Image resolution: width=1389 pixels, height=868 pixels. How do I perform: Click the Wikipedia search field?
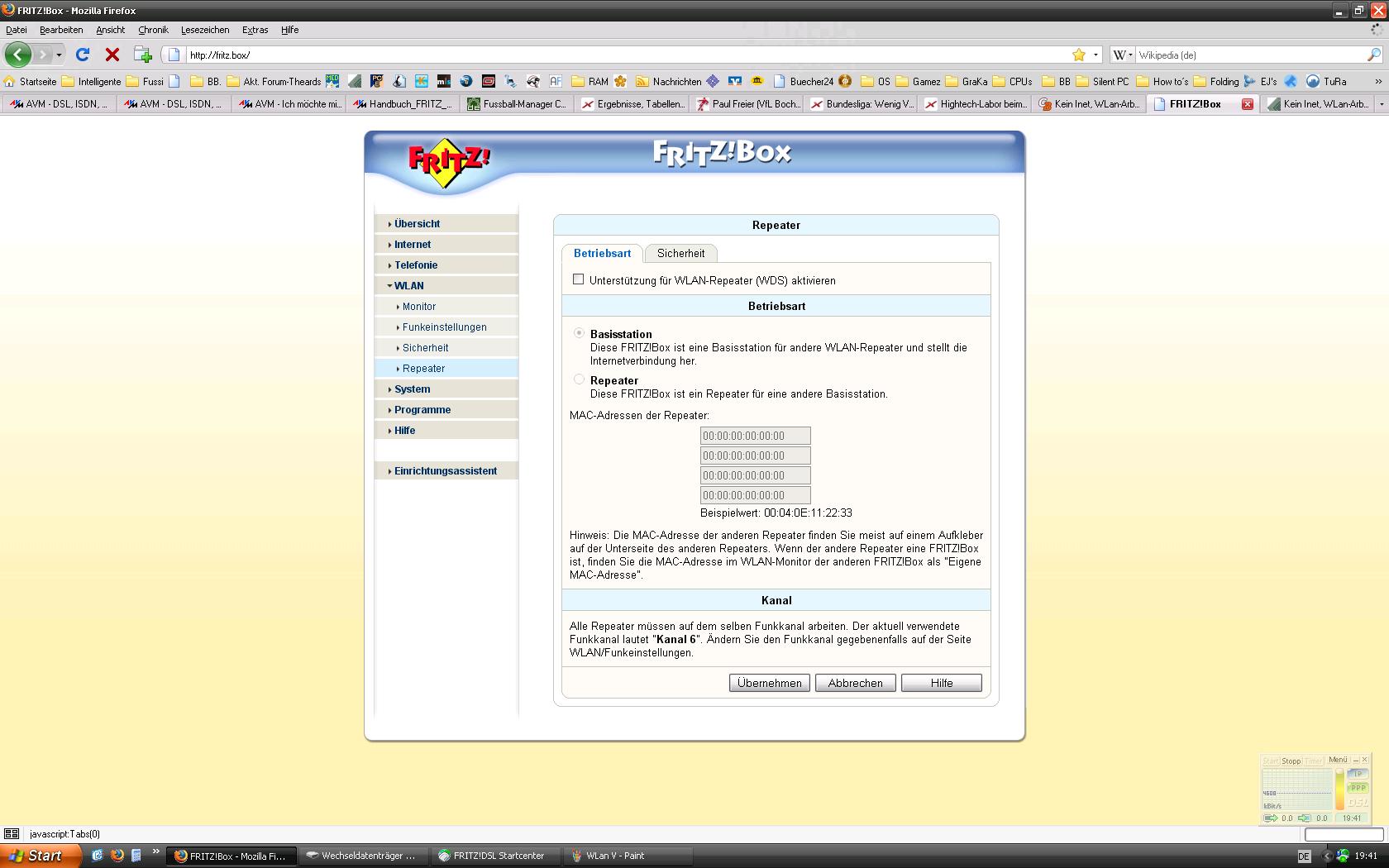coord(1251,55)
